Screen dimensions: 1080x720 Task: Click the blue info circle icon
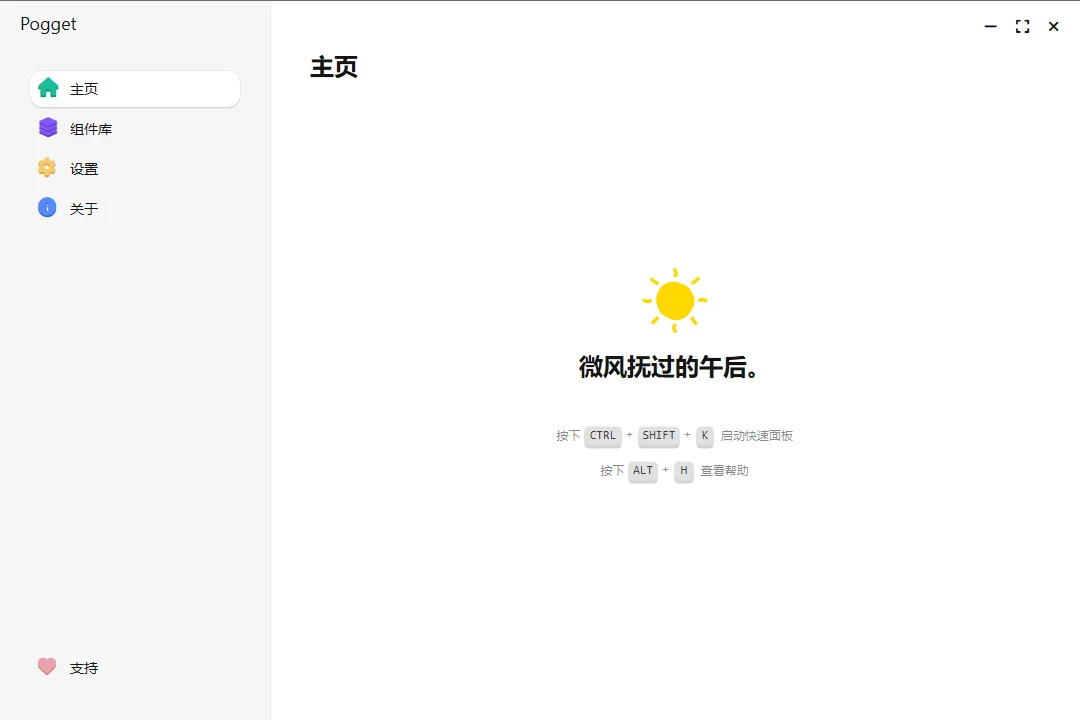point(47,207)
